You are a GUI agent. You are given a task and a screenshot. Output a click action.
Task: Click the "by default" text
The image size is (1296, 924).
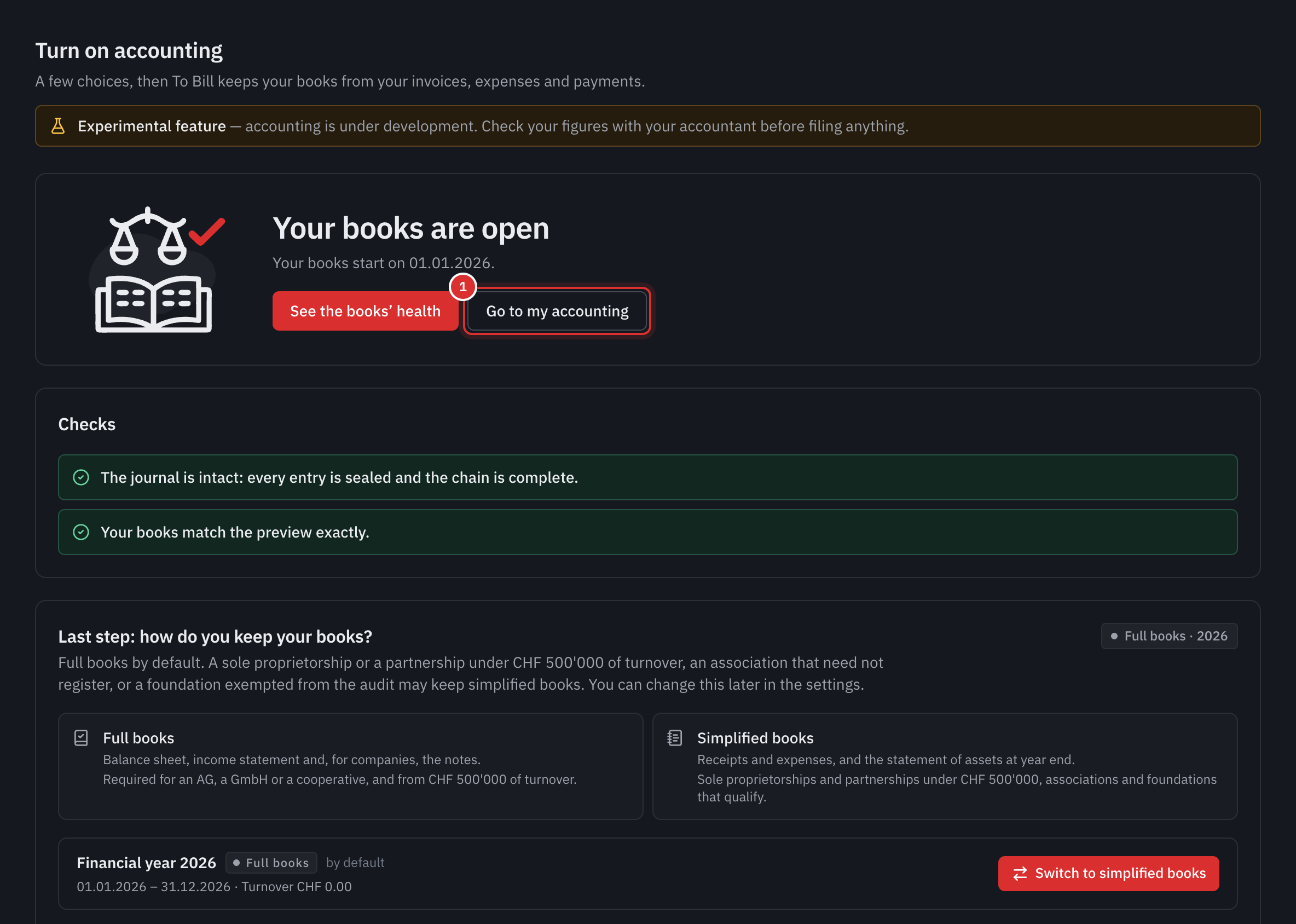pos(355,863)
